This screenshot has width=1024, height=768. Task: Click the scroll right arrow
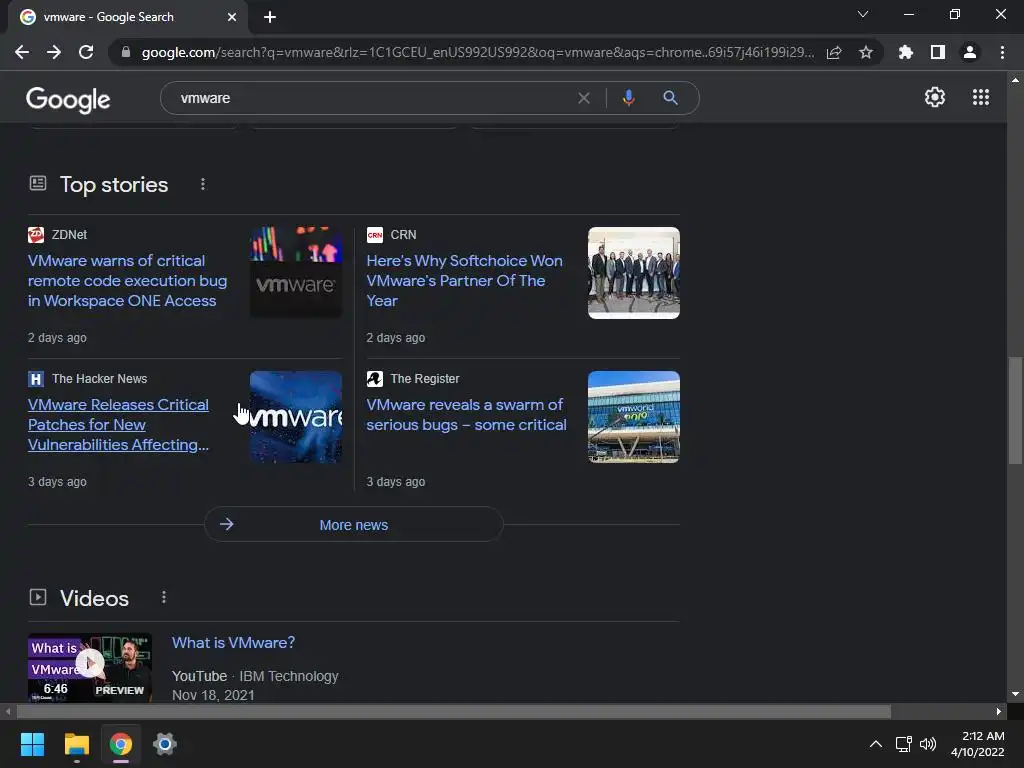pos(999,711)
